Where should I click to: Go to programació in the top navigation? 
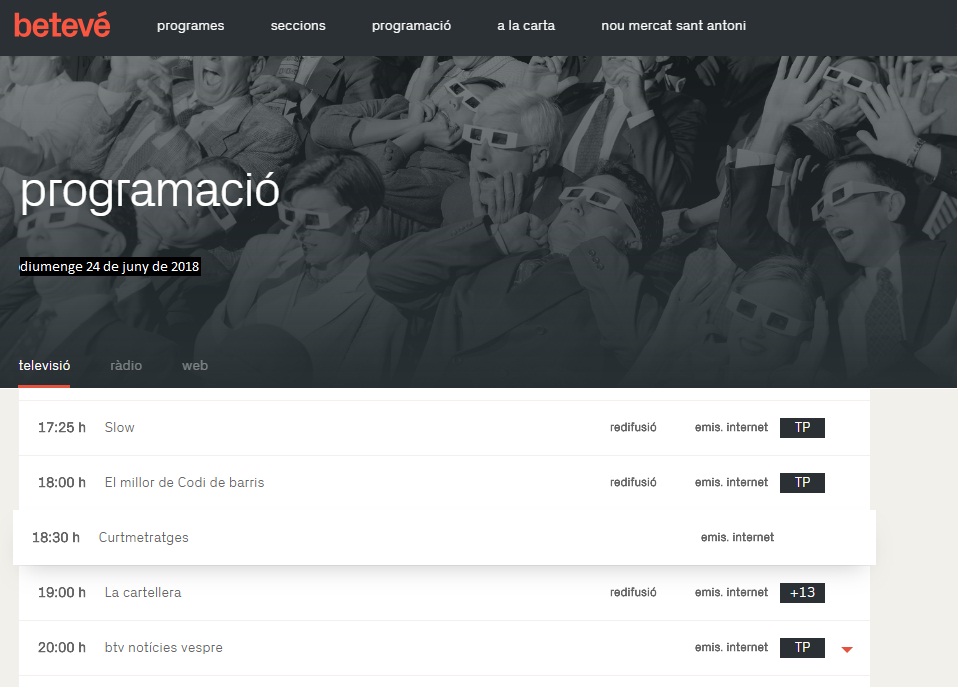point(411,26)
